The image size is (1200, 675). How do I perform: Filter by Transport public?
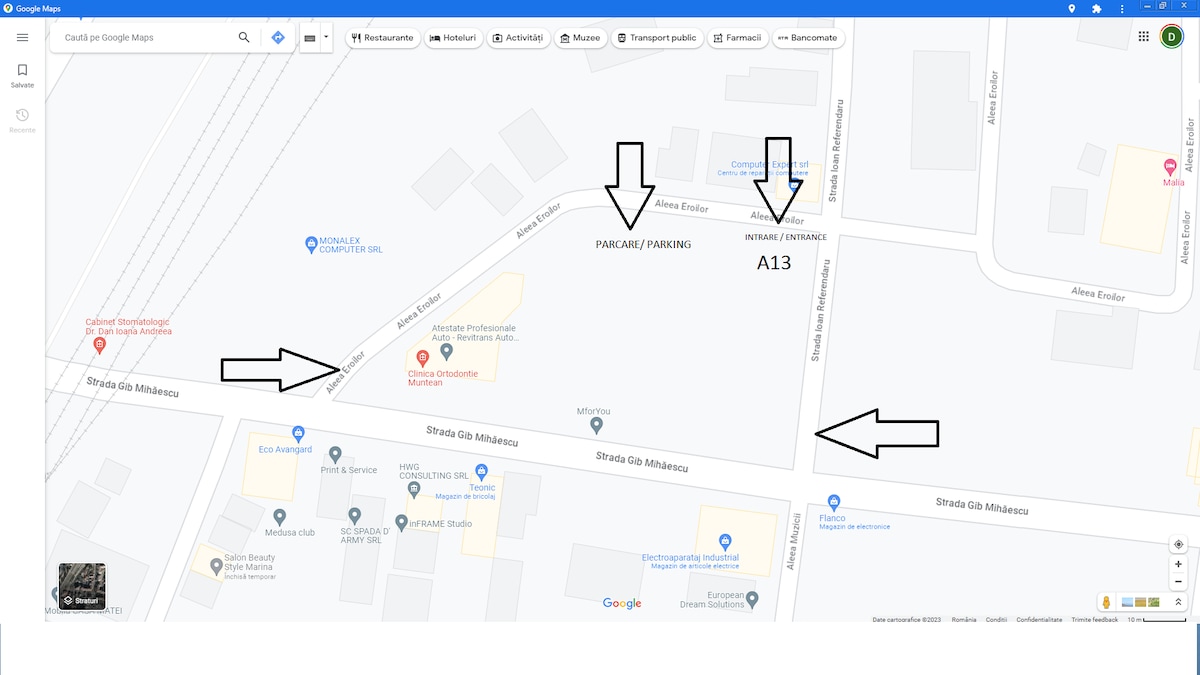pyautogui.click(x=656, y=38)
